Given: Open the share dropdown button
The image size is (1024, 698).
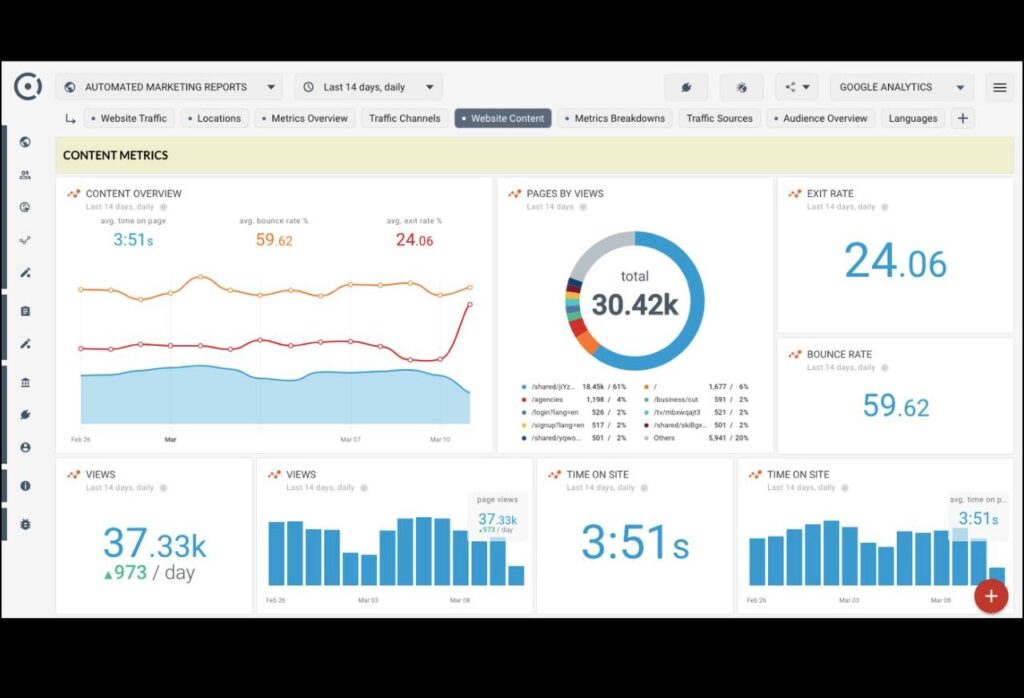Looking at the screenshot, I should click(797, 87).
